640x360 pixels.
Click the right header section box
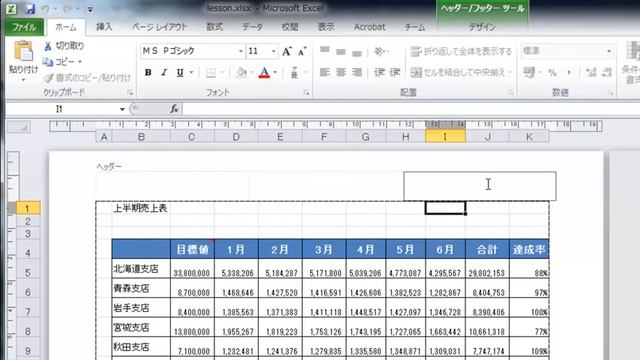(480, 186)
